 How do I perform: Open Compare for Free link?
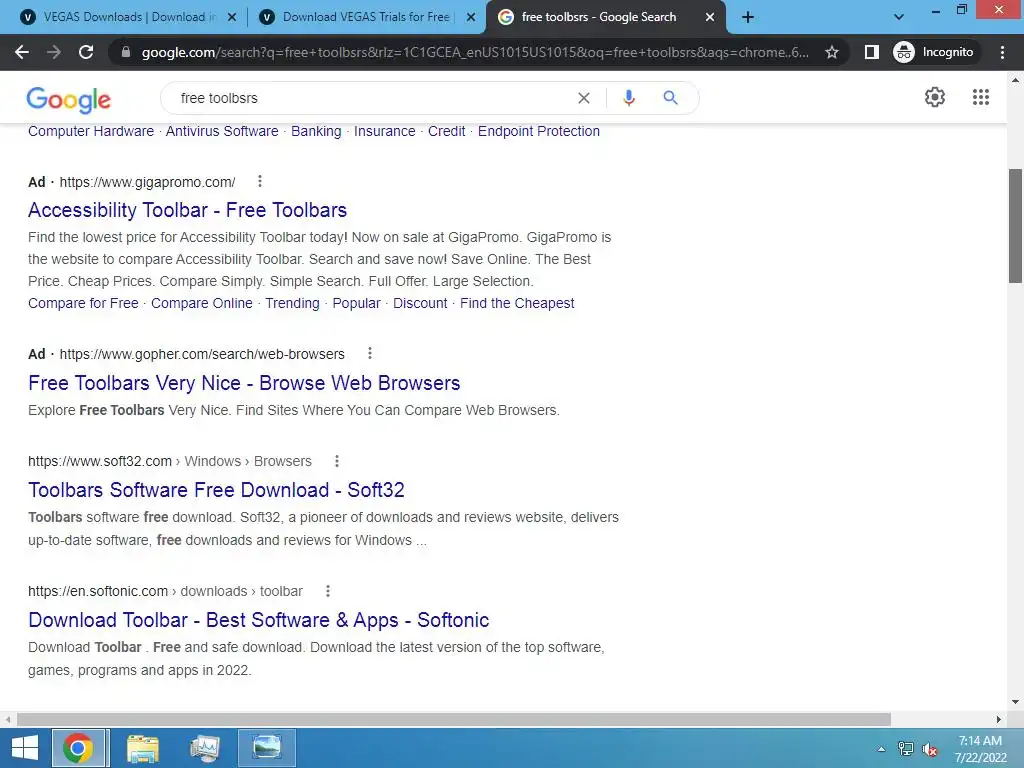point(83,303)
